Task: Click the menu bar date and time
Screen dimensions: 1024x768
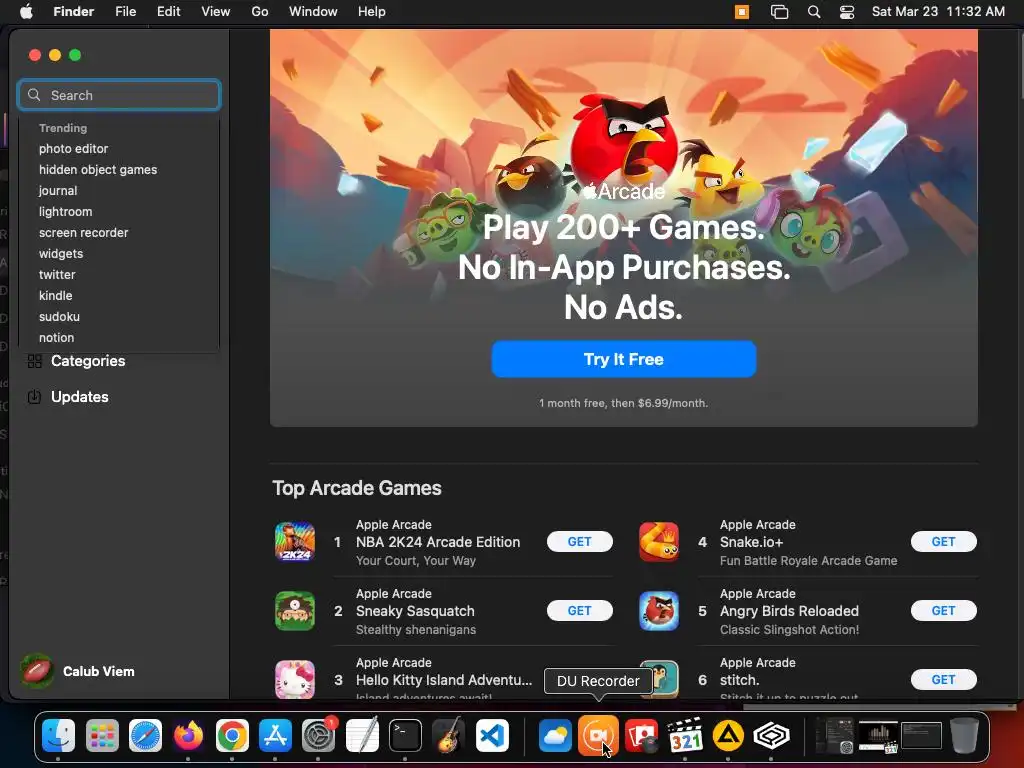Action: pos(938,12)
